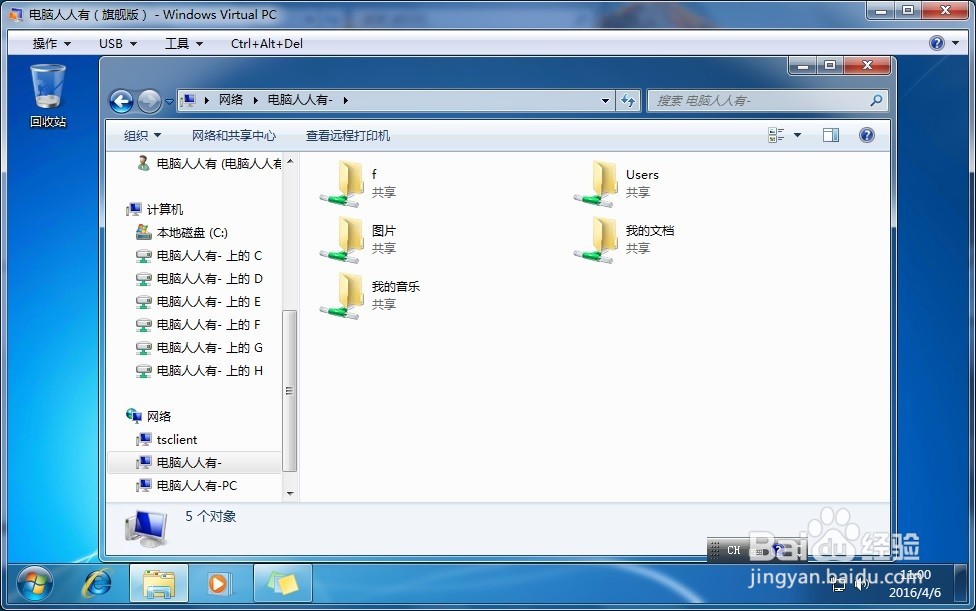Click the volume icon in system tray
Screen dimensions: 976x611
click(x=862, y=583)
